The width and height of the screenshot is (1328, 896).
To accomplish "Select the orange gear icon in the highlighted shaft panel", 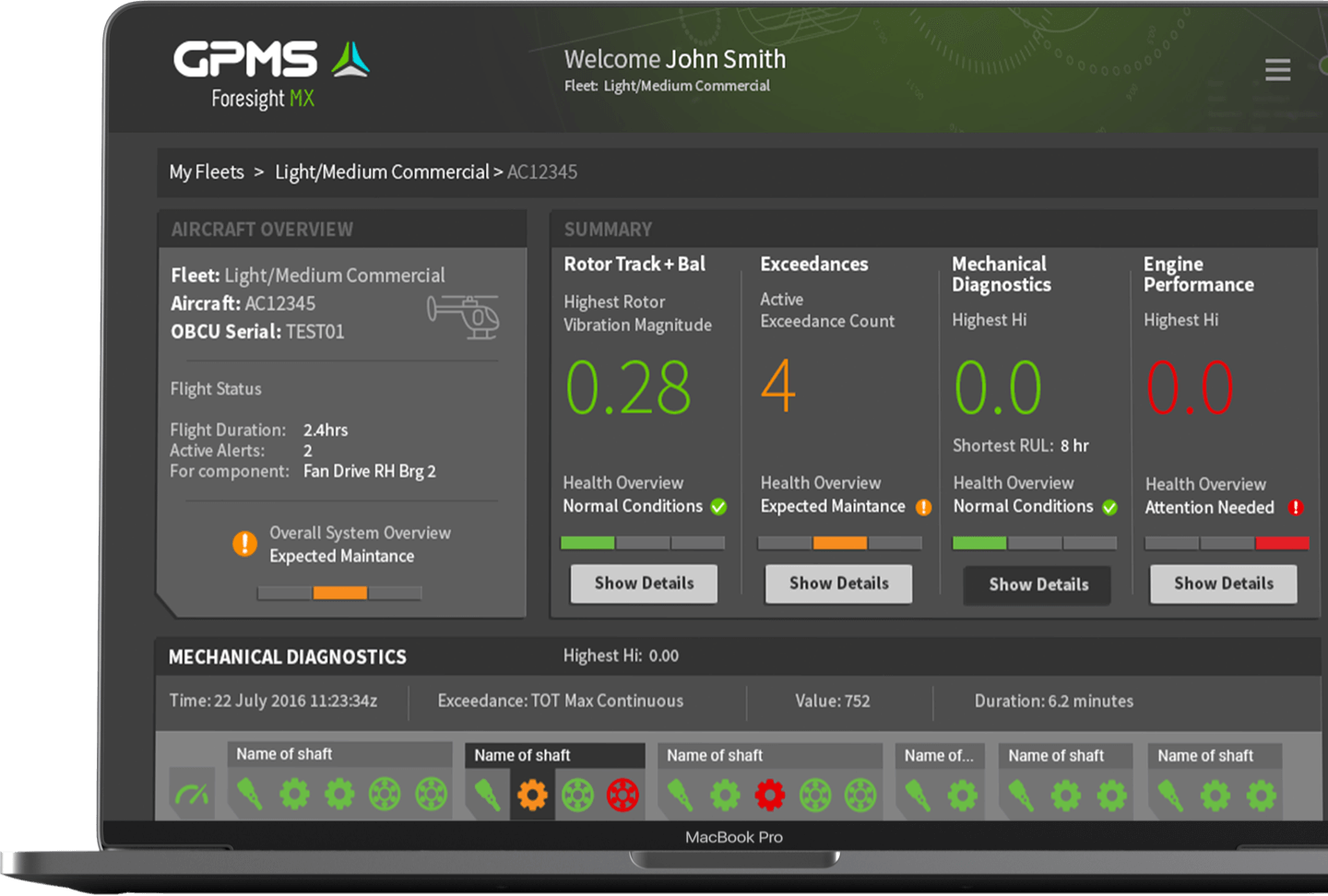I will pos(533,794).
